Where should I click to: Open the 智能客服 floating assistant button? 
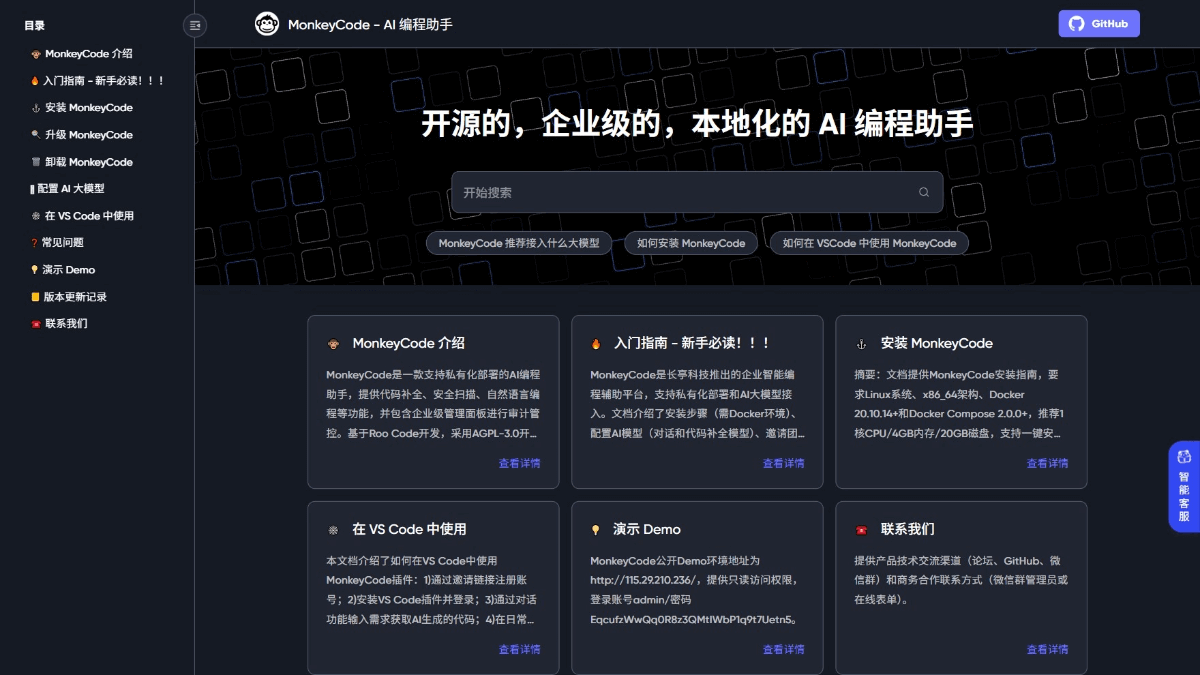(x=1184, y=487)
